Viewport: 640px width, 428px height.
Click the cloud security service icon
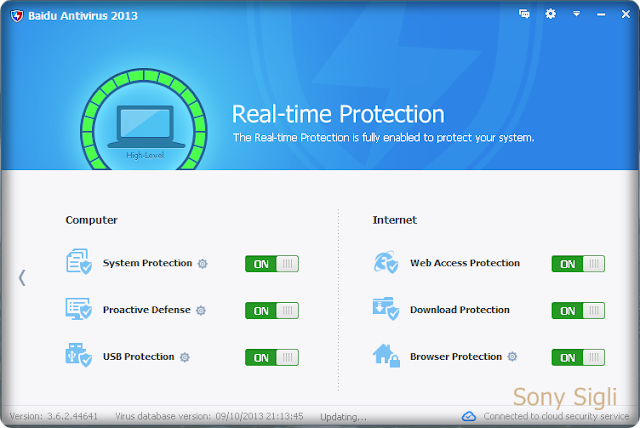[469, 417]
